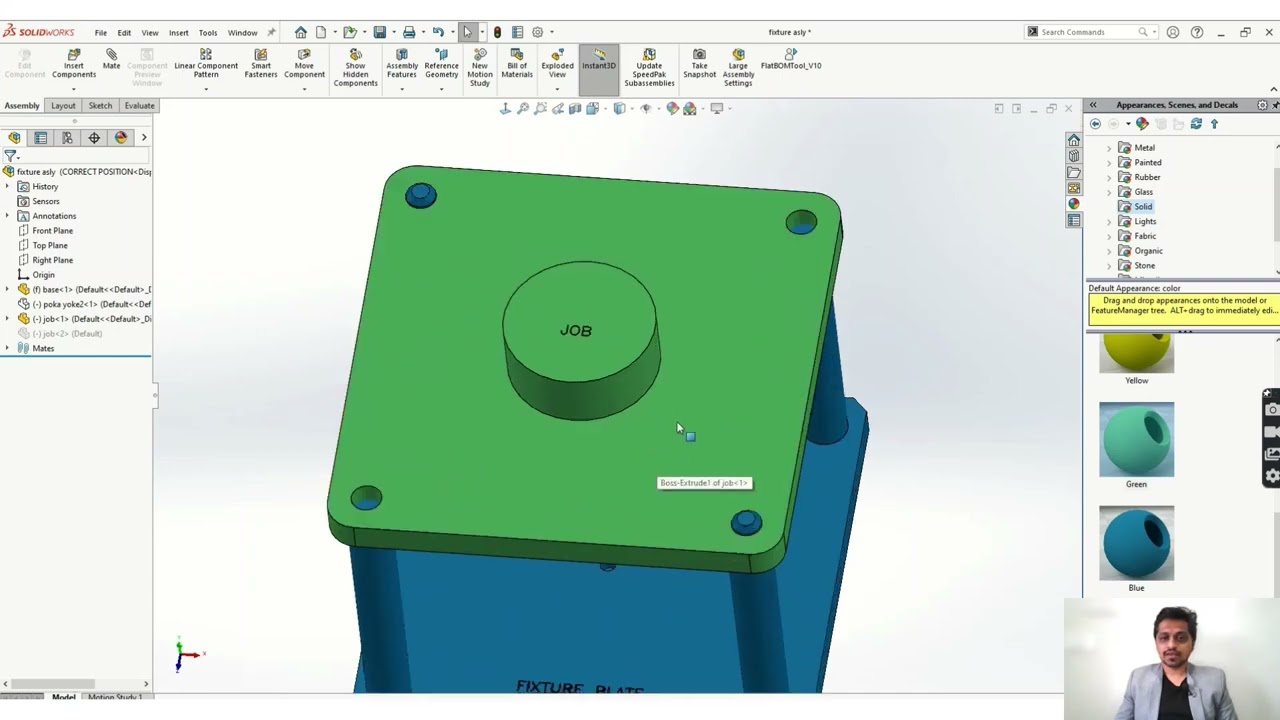Select the Blue appearance swatch

(x=1137, y=543)
